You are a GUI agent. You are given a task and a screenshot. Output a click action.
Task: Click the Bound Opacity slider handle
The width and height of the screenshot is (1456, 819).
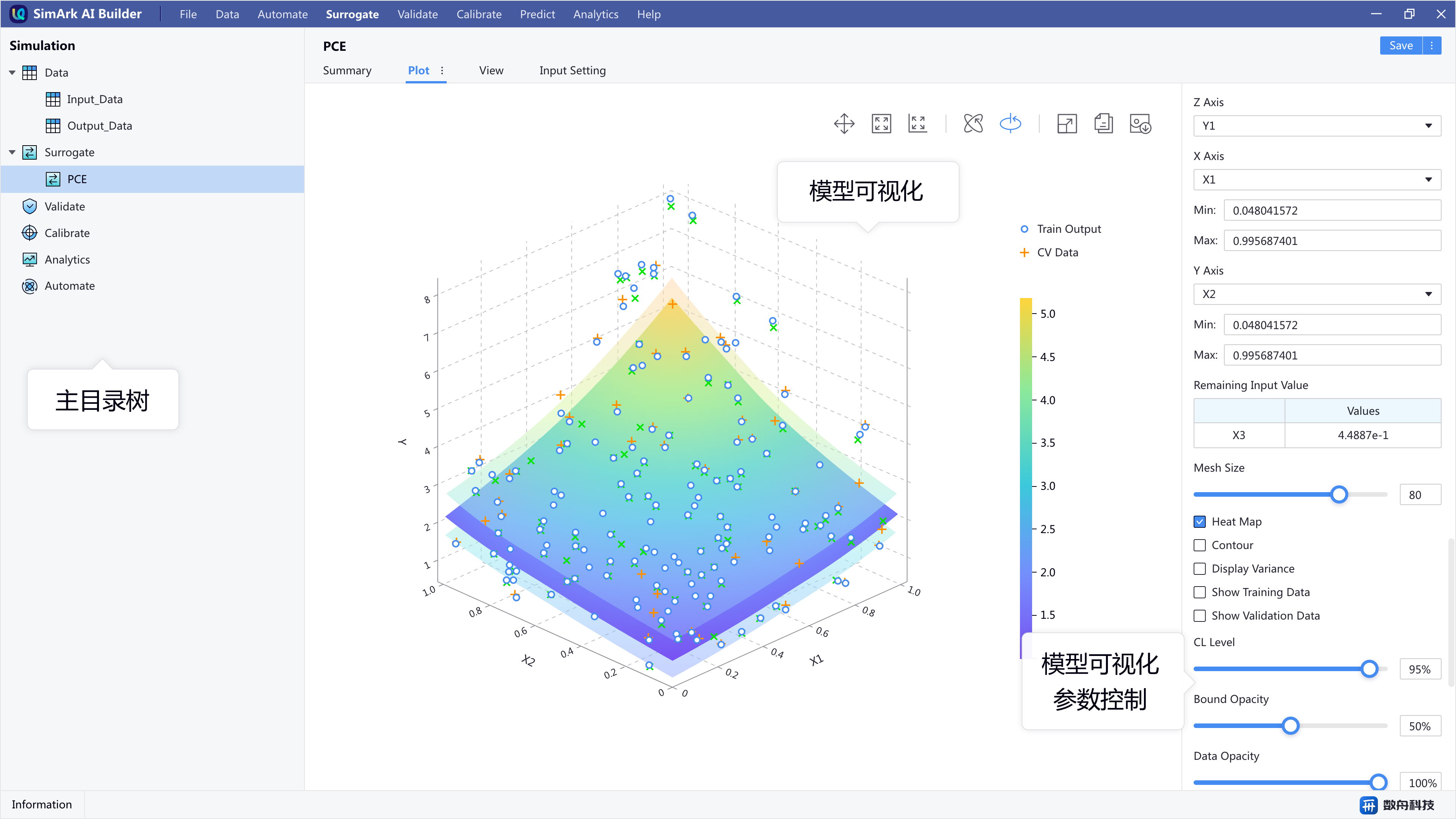tap(1290, 726)
